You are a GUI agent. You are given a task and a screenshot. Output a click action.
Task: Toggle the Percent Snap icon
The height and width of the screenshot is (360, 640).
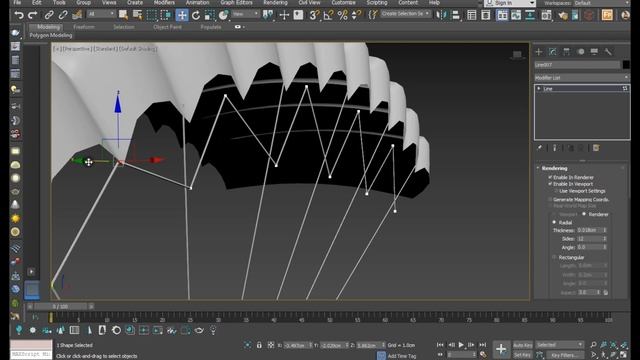coord(342,16)
